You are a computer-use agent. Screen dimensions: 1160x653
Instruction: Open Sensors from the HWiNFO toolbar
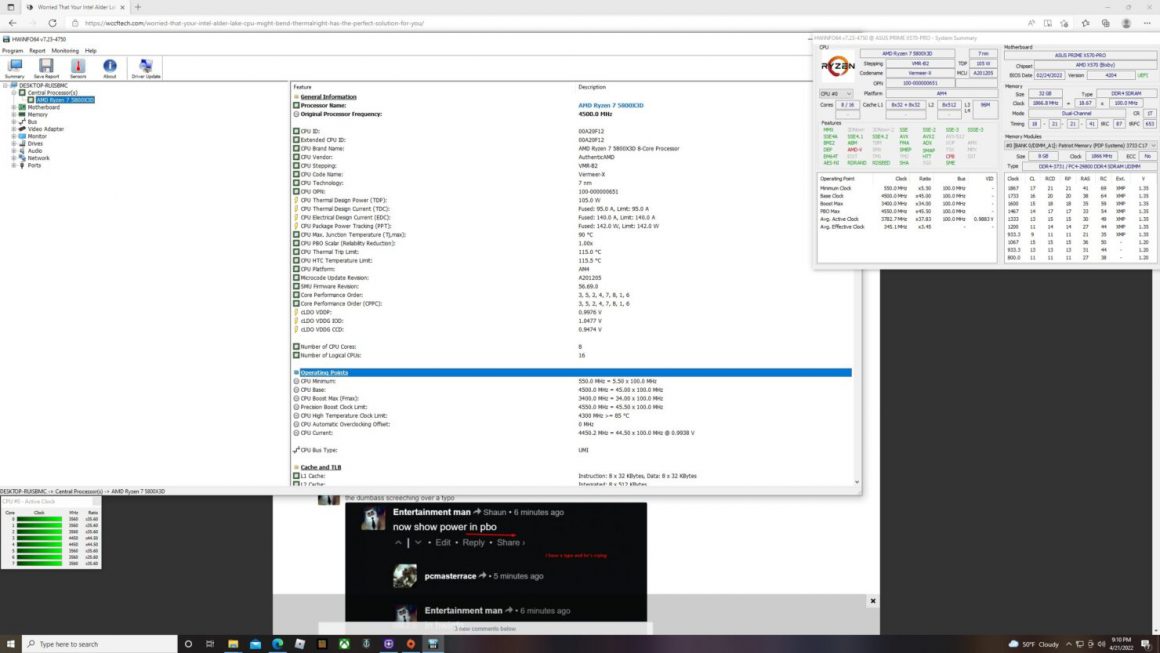(x=78, y=64)
